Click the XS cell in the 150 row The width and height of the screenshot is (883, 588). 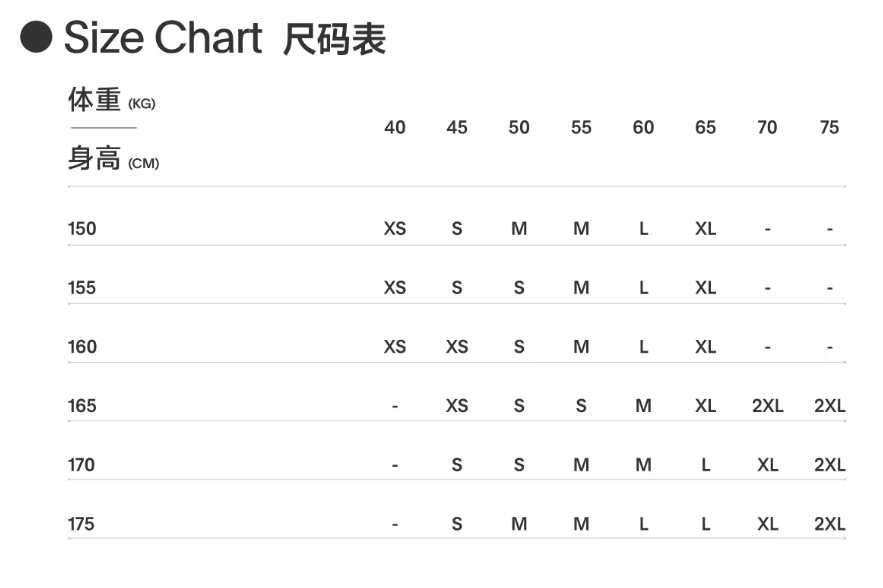[x=395, y=229]
